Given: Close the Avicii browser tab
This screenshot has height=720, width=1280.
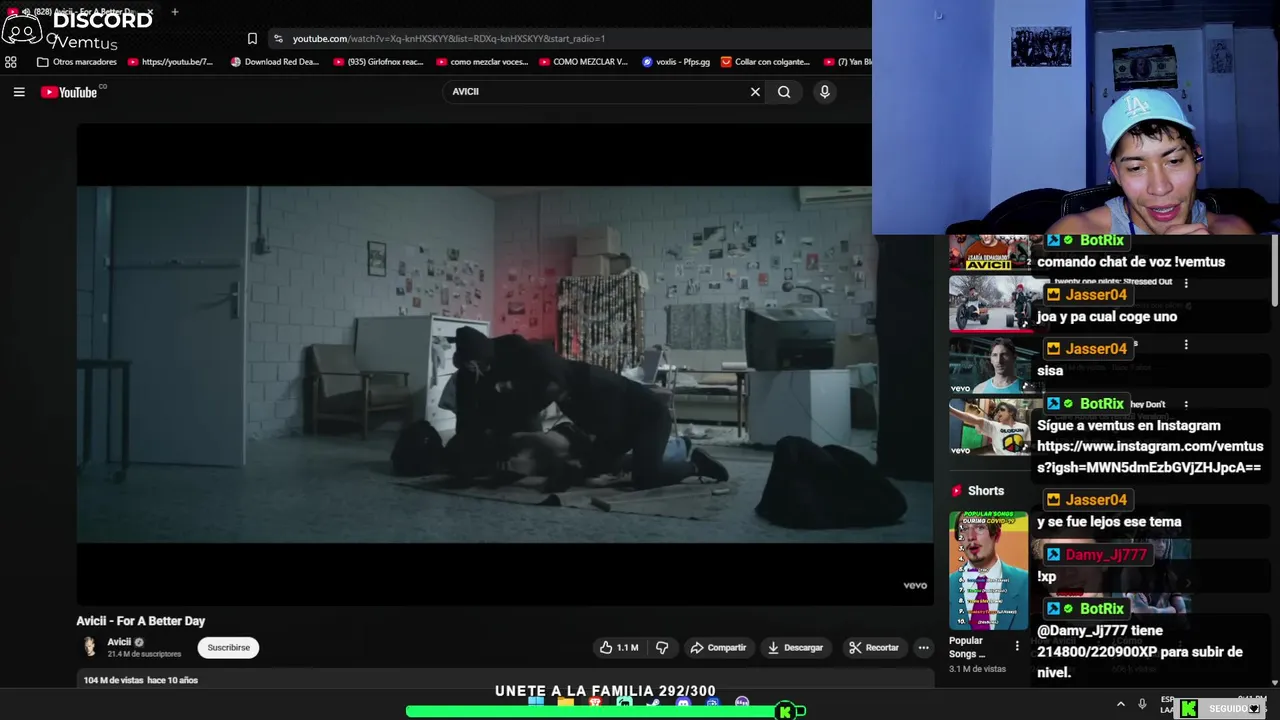Looking at the screenshot, I should [150, 12].
